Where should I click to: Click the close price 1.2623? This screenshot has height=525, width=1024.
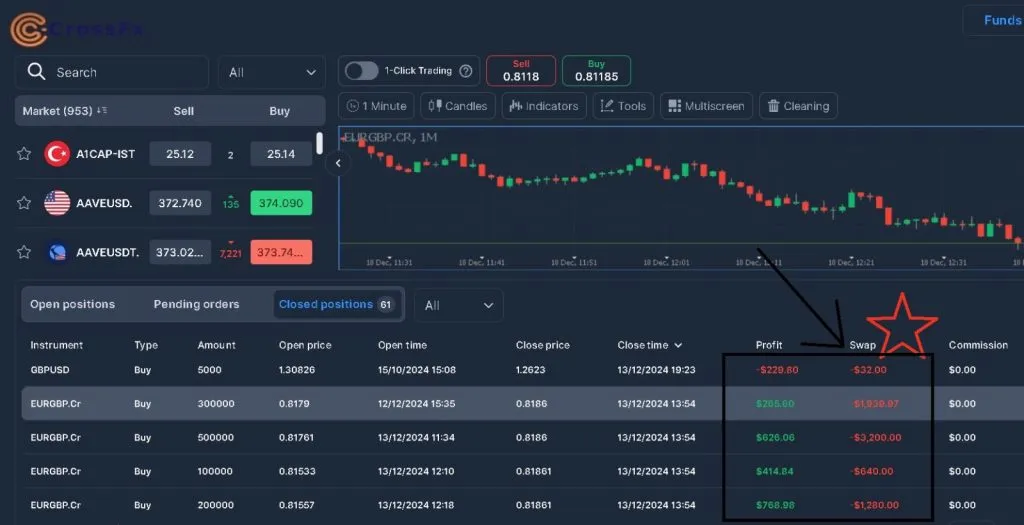click(x=530, y=370)
